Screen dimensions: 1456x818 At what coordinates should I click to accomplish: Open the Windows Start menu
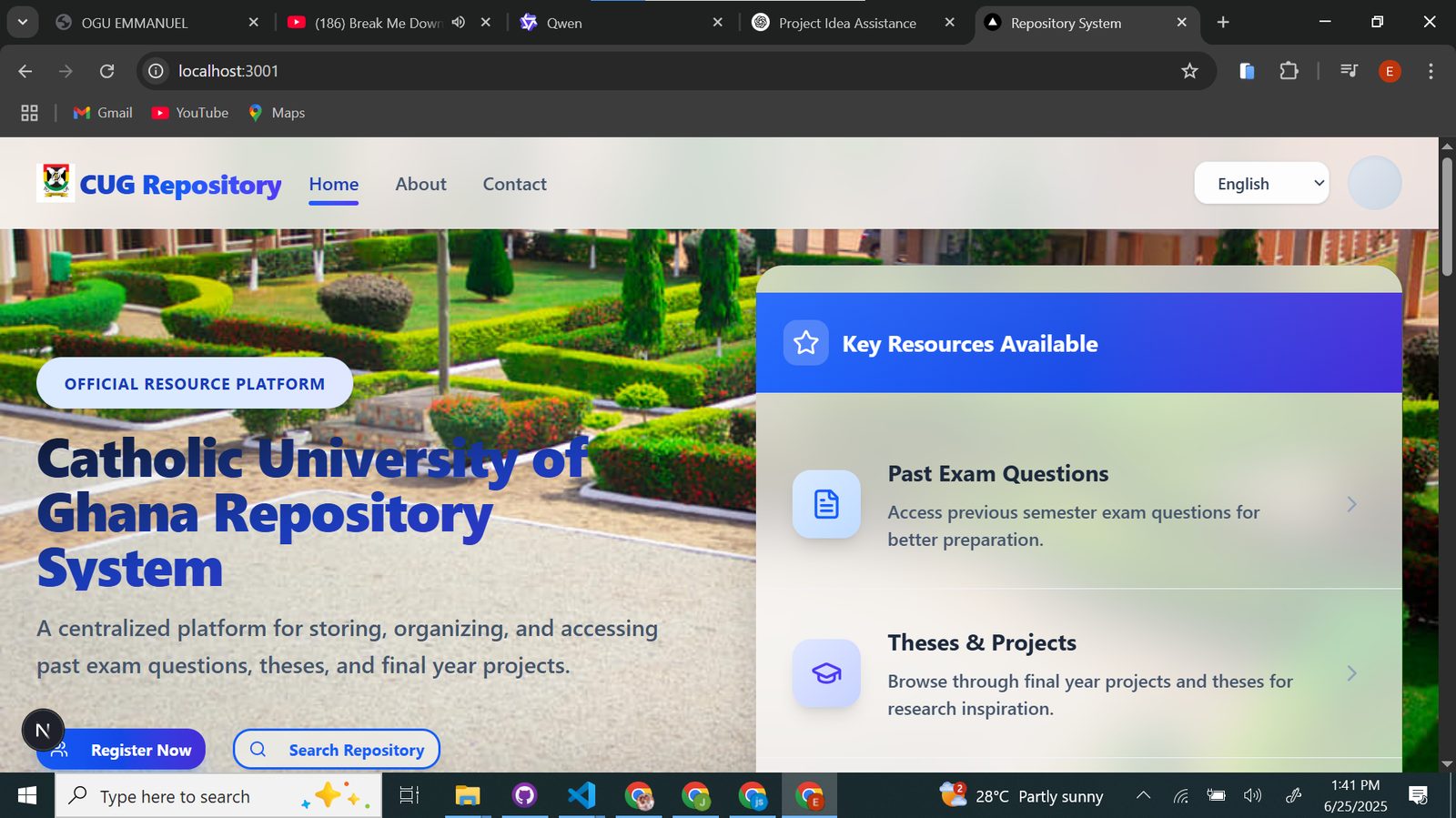coord(27,796)
